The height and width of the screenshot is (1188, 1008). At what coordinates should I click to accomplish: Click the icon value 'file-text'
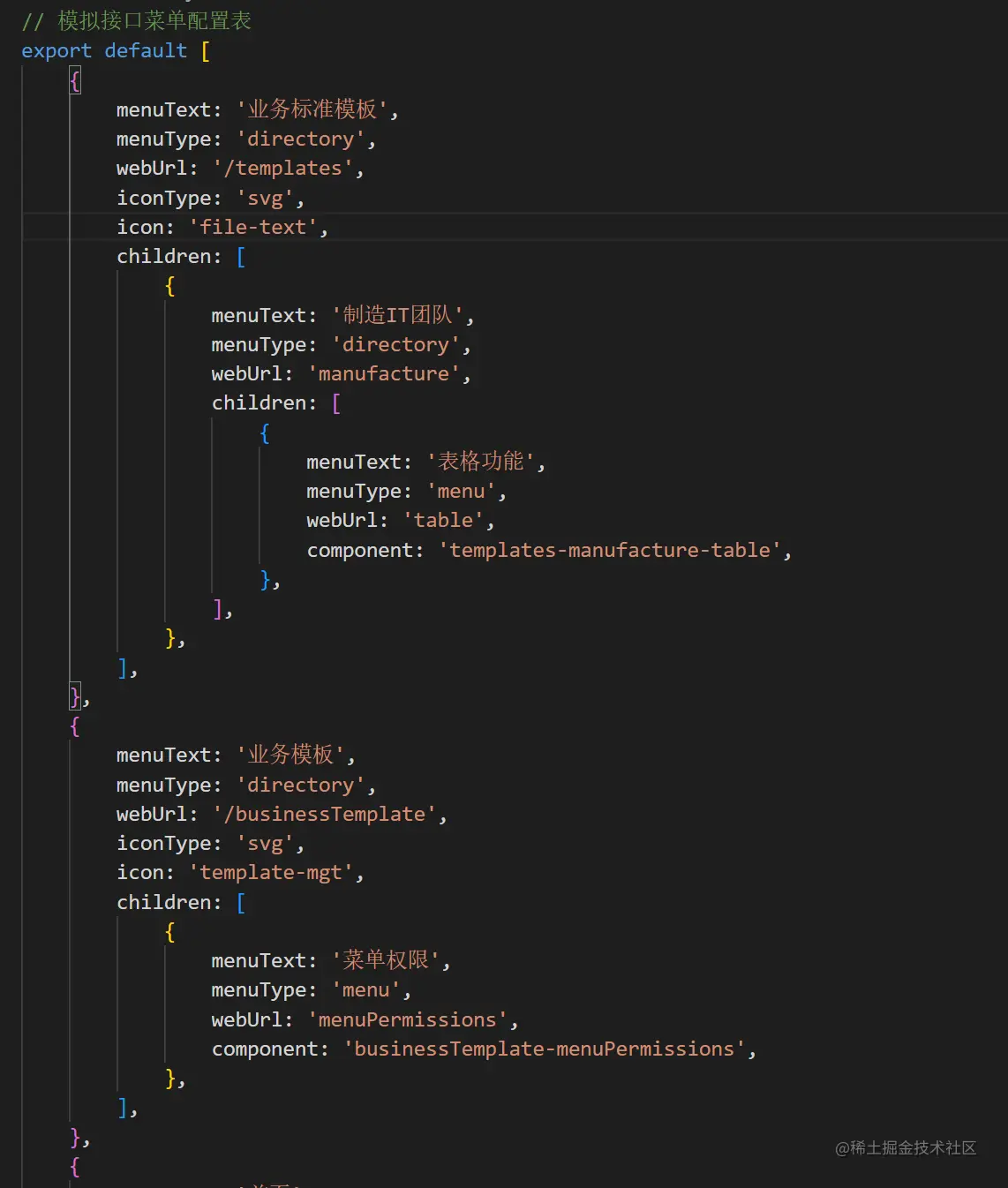[252, 227]
